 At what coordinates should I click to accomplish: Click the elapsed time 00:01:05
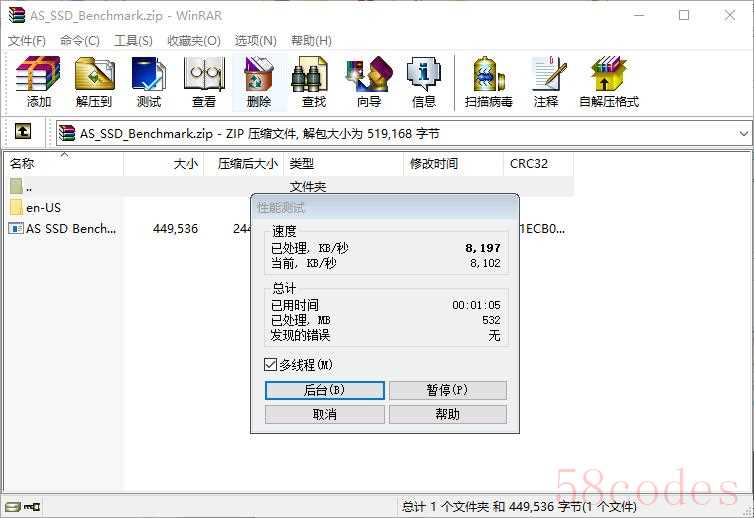point(476,305)
